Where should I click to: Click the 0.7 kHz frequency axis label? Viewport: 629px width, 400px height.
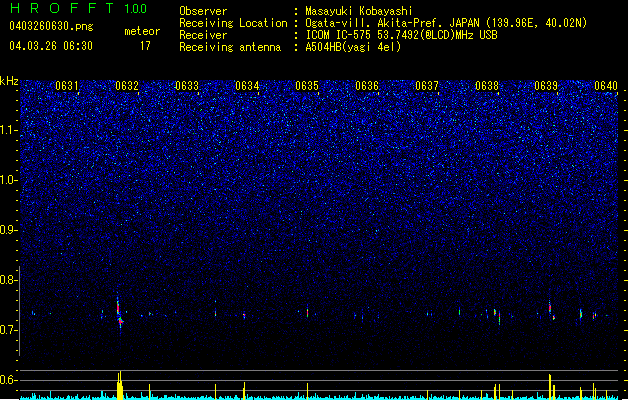pyautogui.click(x=9, y=330)
